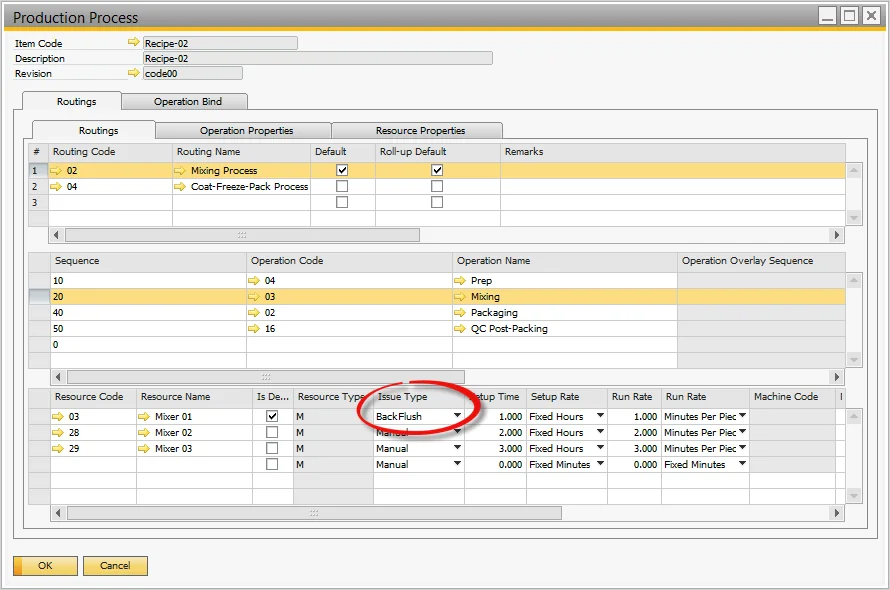Open link arrow next to Revision field

tap(133, 73)
